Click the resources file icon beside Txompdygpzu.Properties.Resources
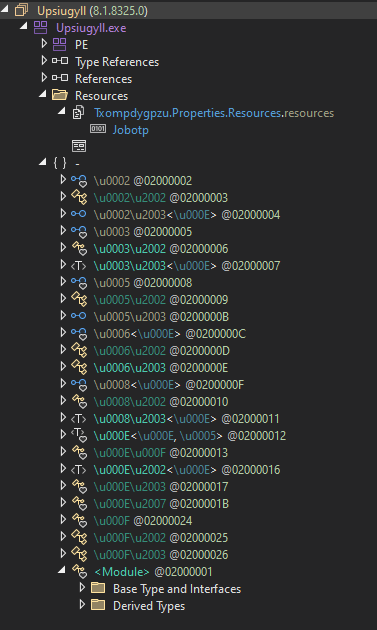The height and width of the screenshot is (630, 377). pos(78,112)
